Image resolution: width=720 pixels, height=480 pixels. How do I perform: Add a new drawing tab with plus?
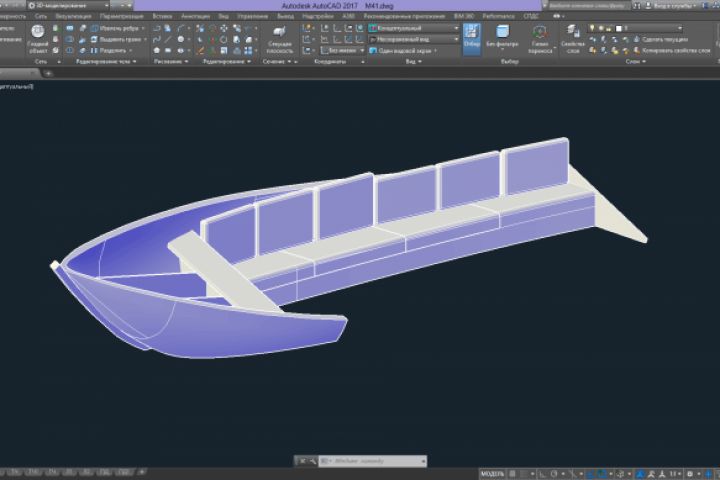coord(48,73)
